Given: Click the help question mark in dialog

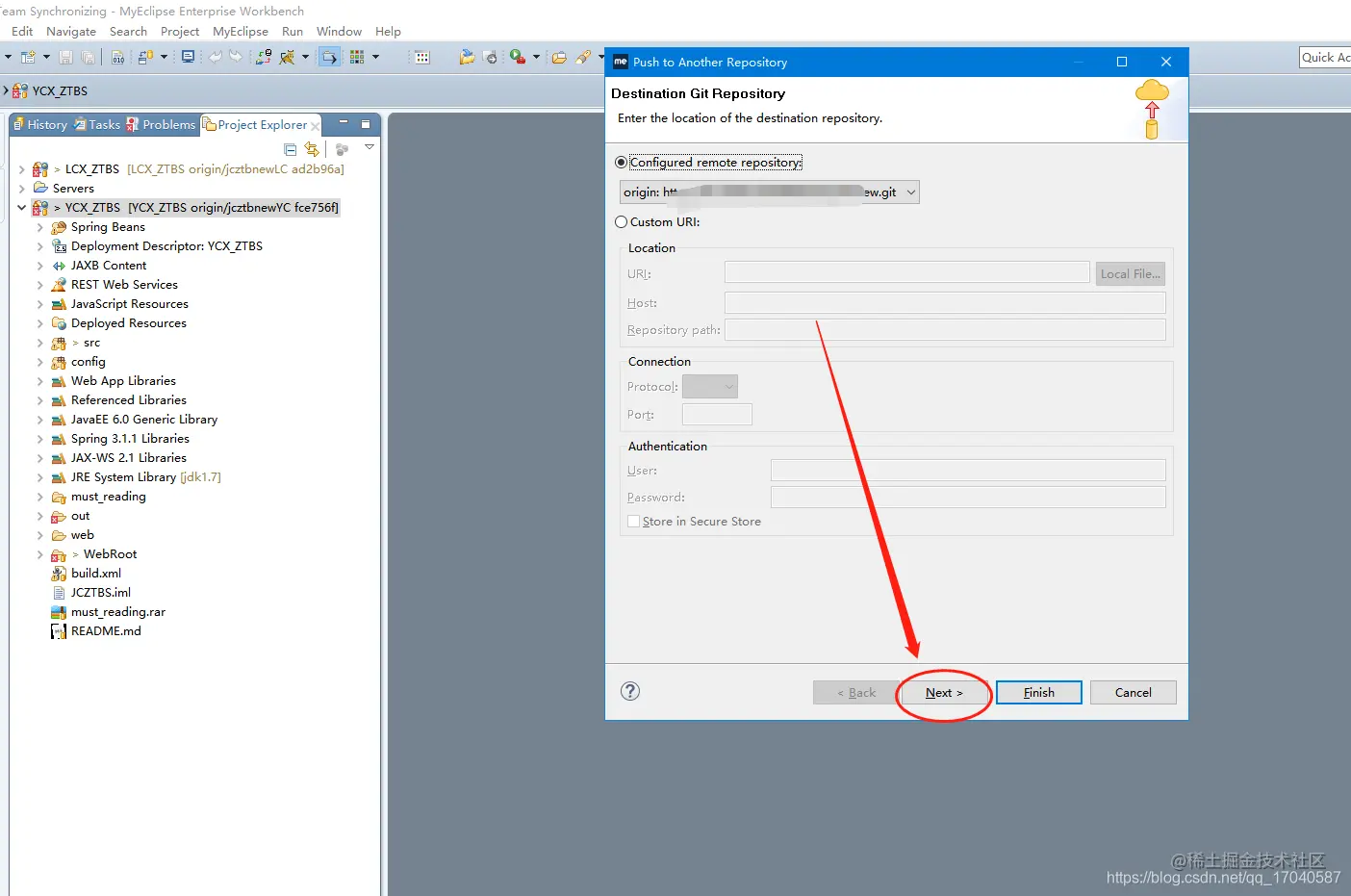Looking at the screenshot, I should pos(630,691).
